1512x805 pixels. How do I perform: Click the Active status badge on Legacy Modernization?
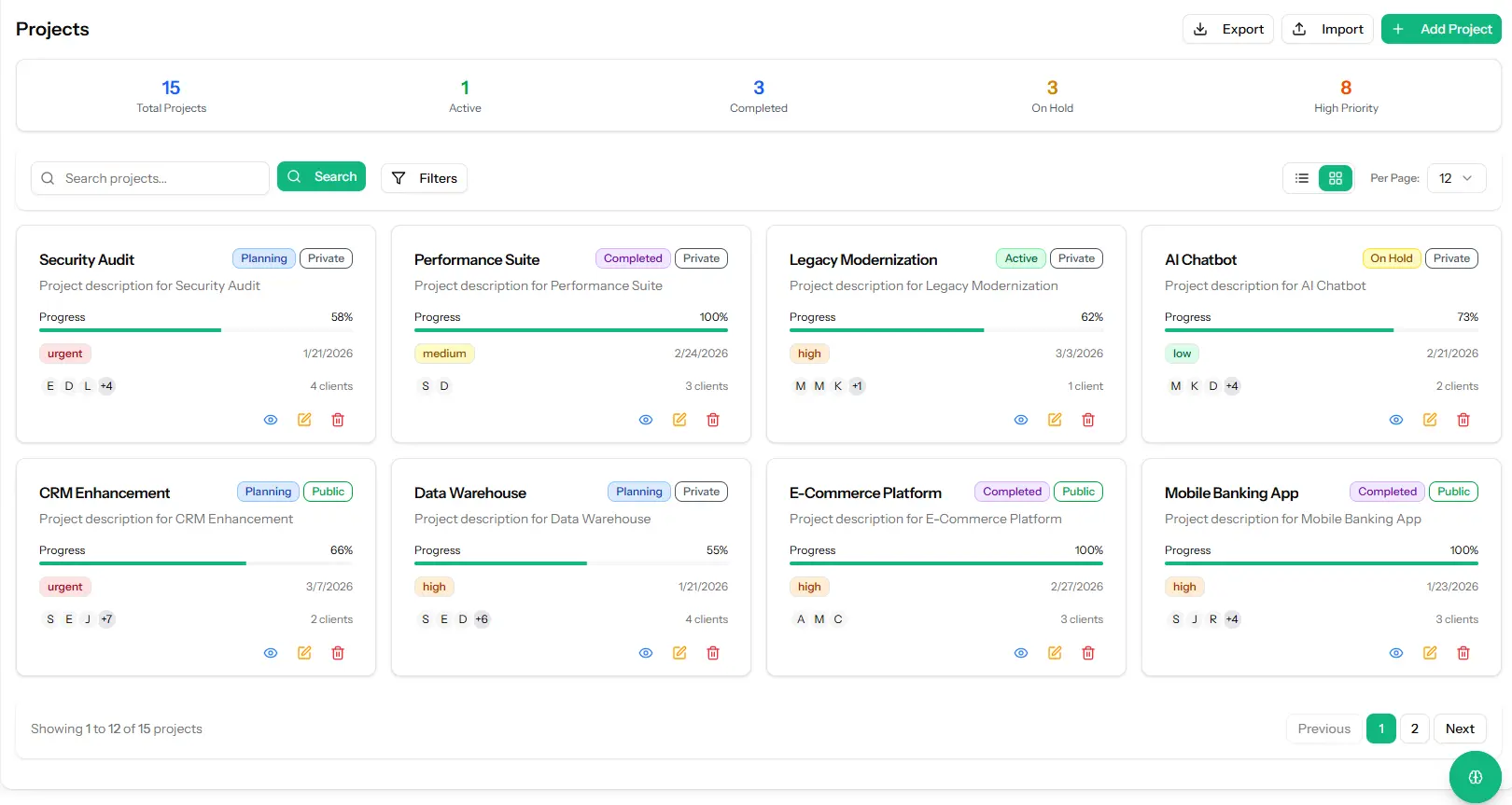pyautogui.click(x=1021, y=258)
